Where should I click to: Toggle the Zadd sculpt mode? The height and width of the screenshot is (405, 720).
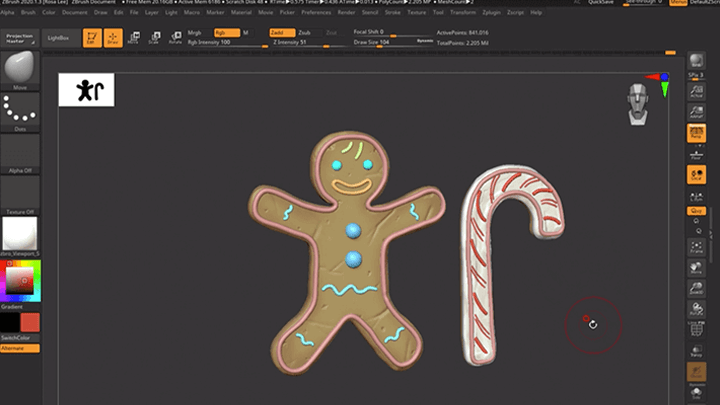tap(282, 33)
